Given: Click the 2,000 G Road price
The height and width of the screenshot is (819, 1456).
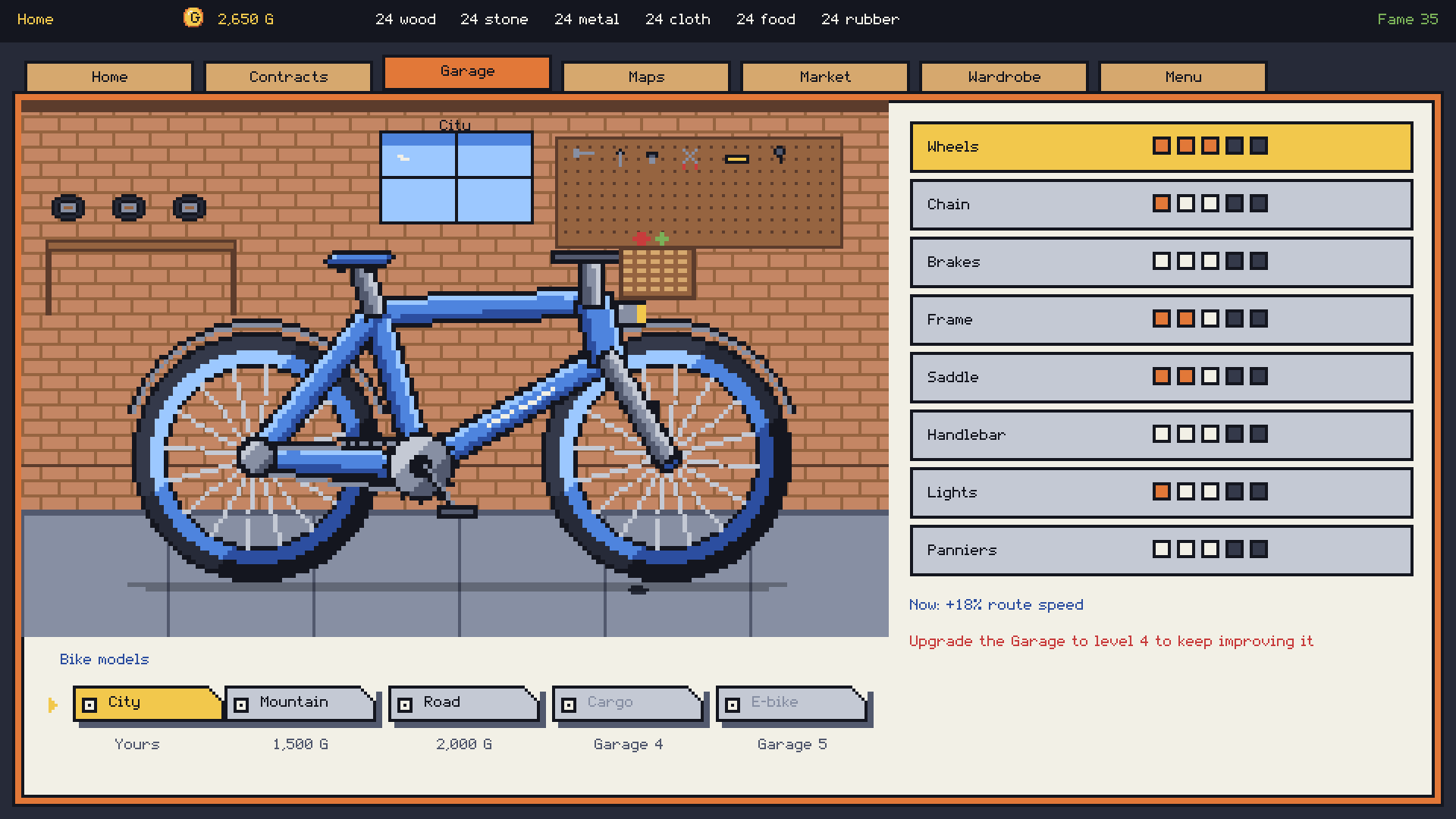Looking at the screenshot, I should tap(464, 745).
